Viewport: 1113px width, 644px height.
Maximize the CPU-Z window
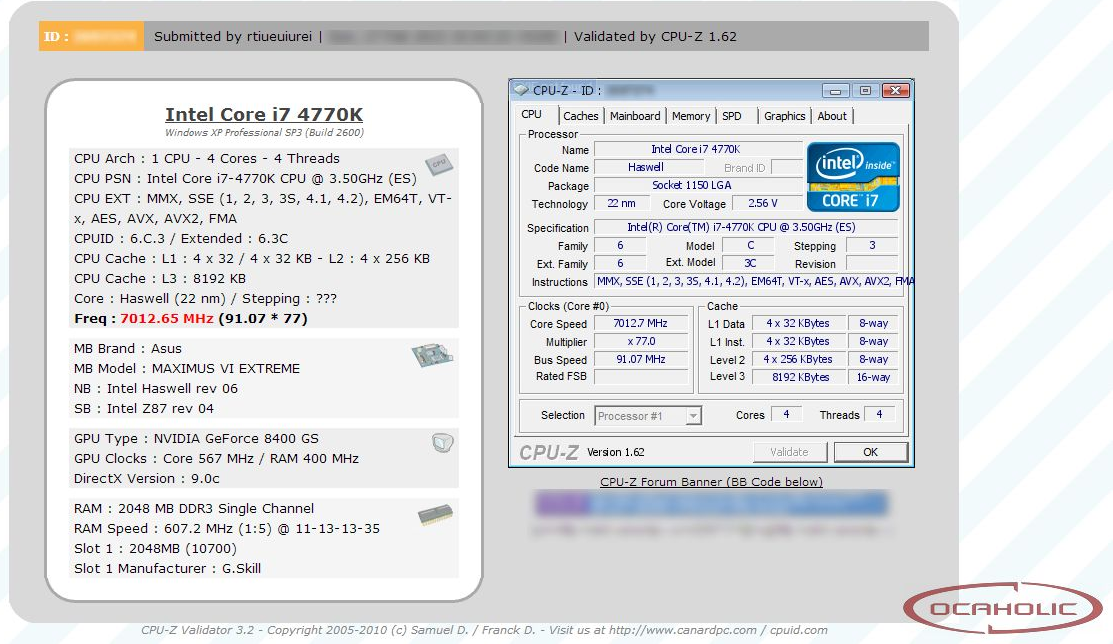865,91
